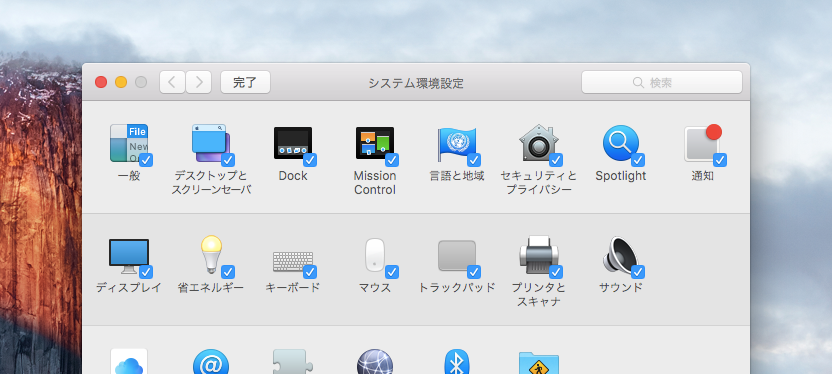The width and height of the screenshot is (832, 374).
Task: Uncheck the デスクトップとスクリーンセーバ checkbox
Action: coord(228,160)
